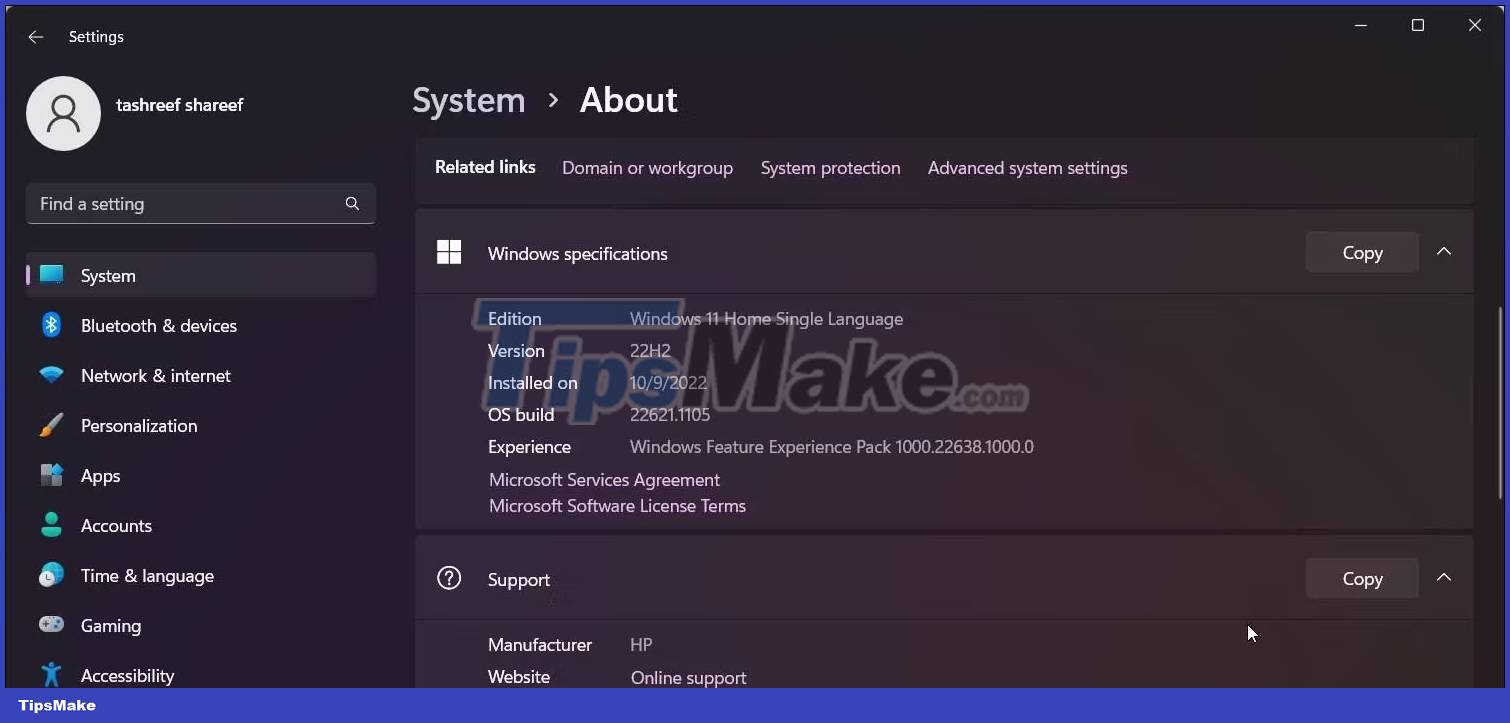Collapse the Support section chevron
Viewport: 1510px width, 723px height.
pos(1444,577)
